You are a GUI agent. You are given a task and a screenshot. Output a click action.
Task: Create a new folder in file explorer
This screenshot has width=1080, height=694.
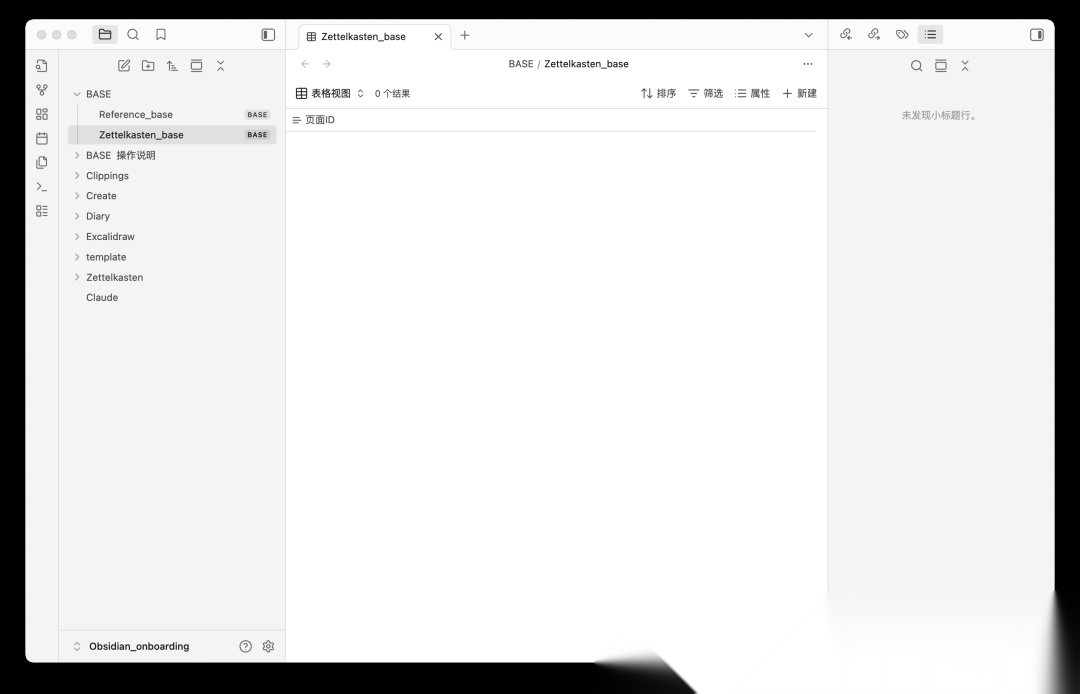coord(148,65)
